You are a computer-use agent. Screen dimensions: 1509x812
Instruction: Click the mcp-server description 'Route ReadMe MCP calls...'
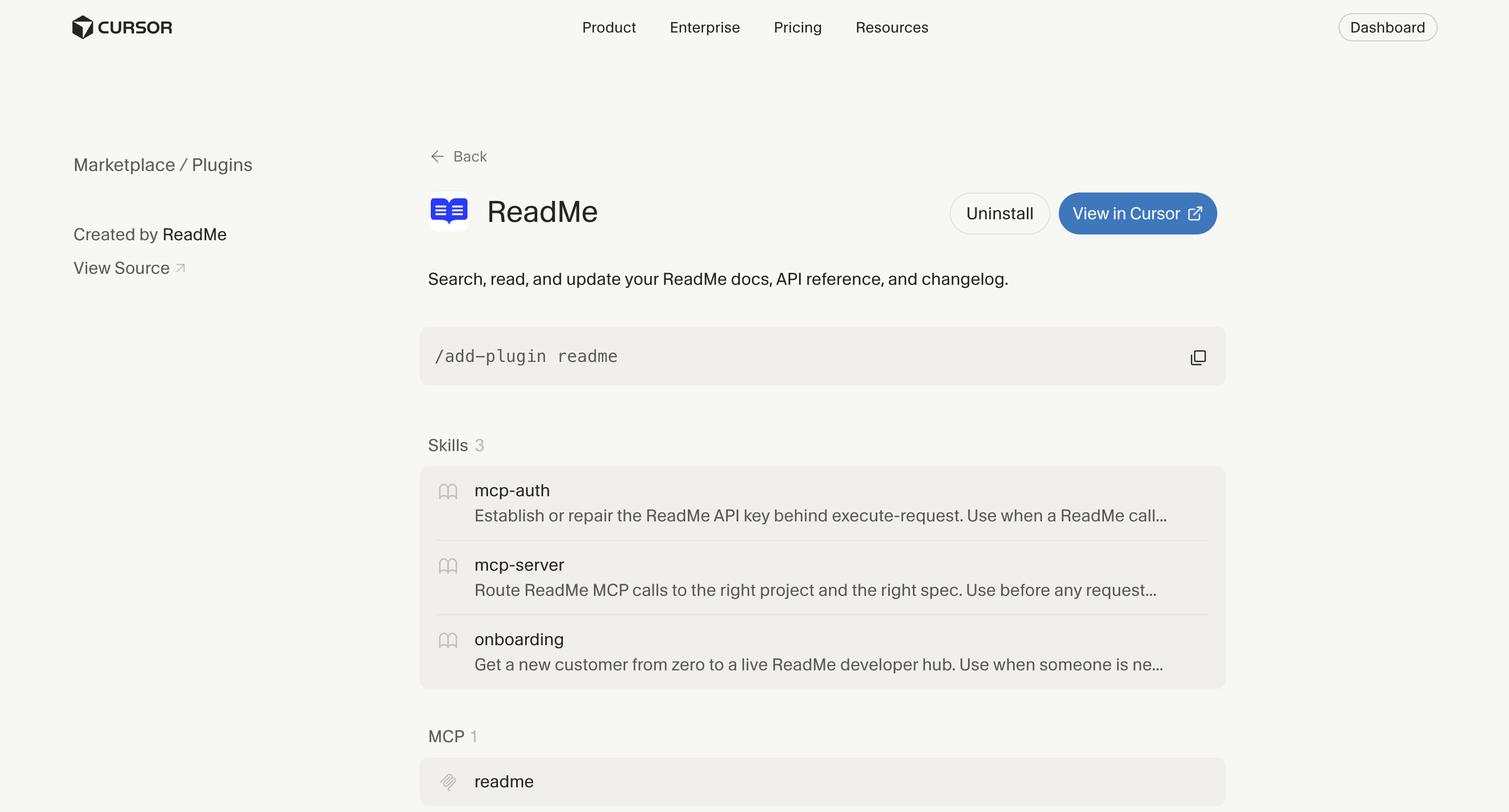pyautogui.click(x=815, y=590)
